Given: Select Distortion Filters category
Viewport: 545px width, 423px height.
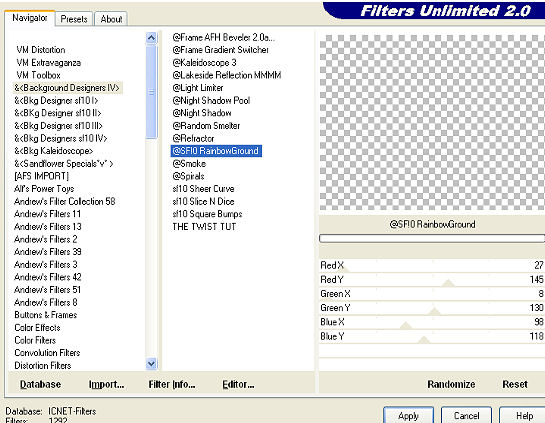Looking at the screenshot, I should [x=42, y=365].
